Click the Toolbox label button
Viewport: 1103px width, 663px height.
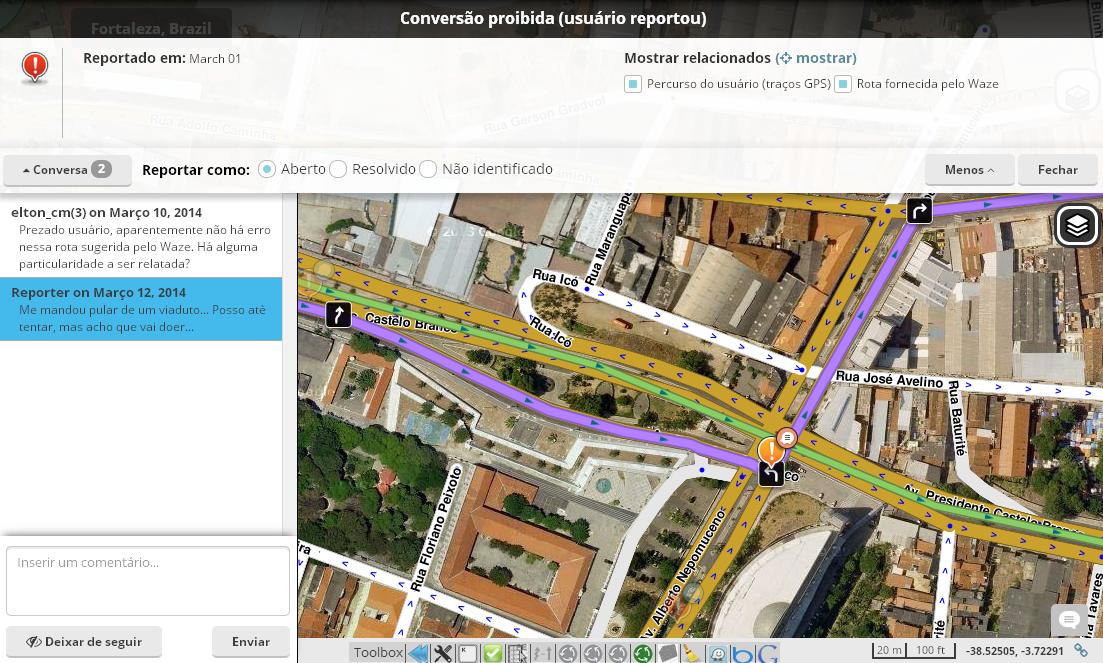(378, 652)
